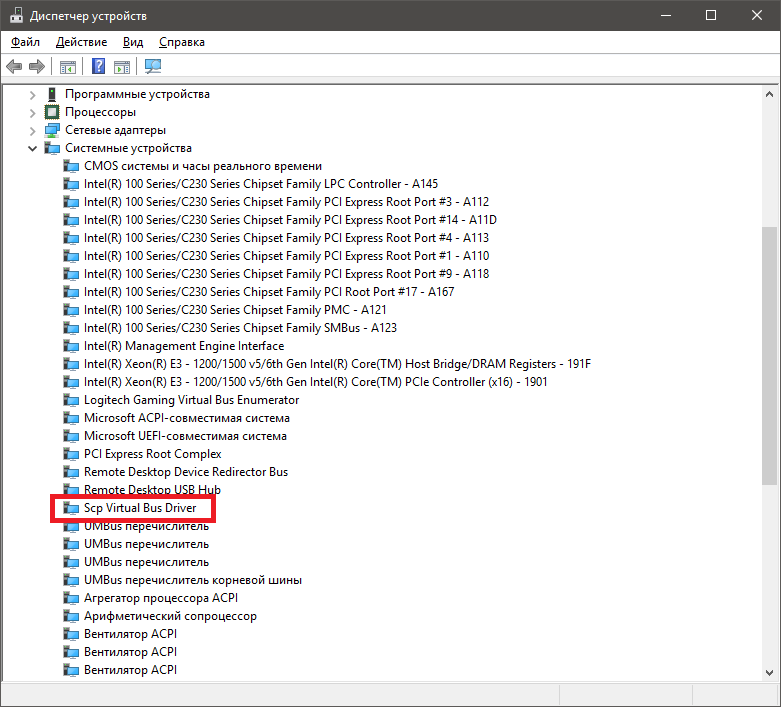Select Remote Desktop USB Hub

pyautogui.click(x=152, y=490)
